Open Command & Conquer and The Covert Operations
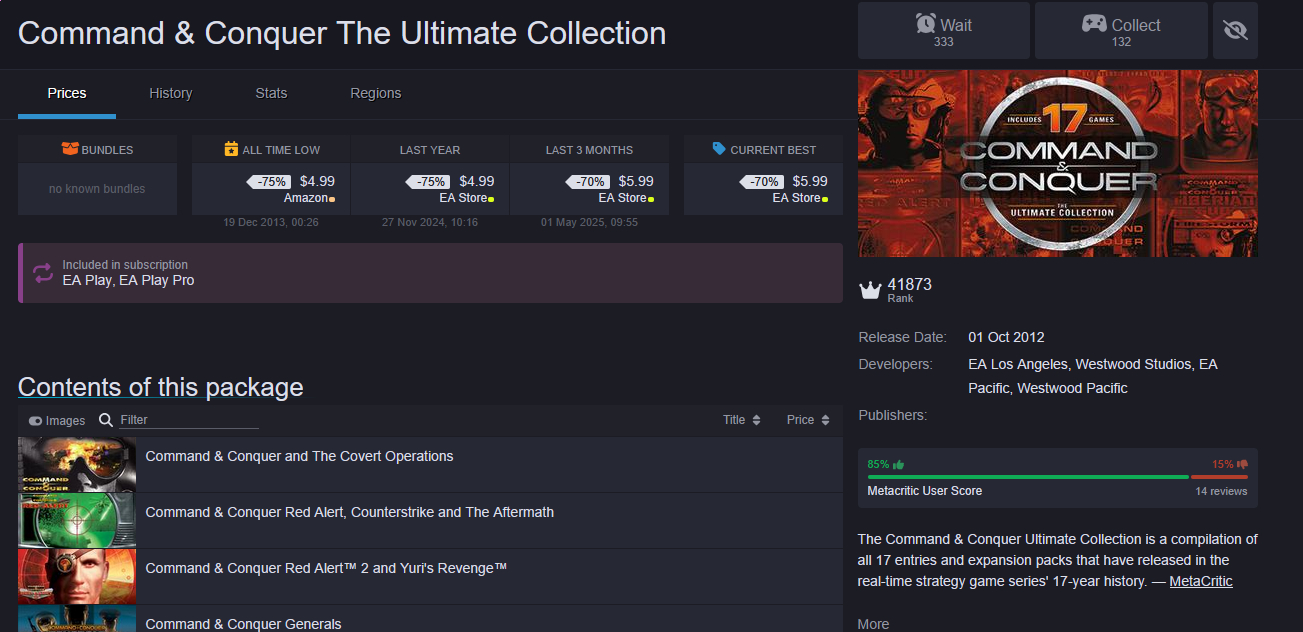This screenshot has width=1303, height=632. click(300, 456)
